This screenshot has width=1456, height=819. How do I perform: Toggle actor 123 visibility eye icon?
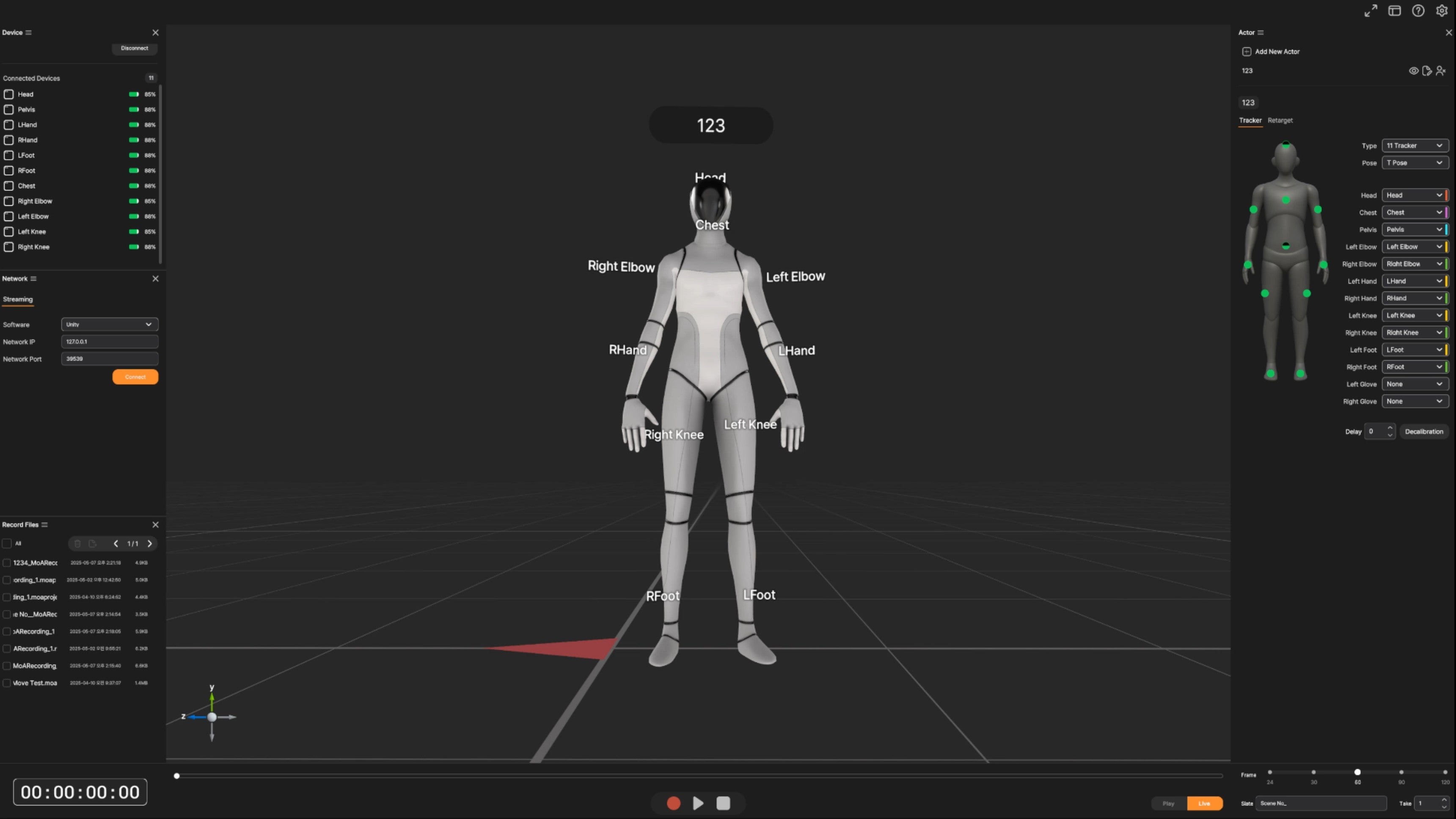coord(1413,71)
